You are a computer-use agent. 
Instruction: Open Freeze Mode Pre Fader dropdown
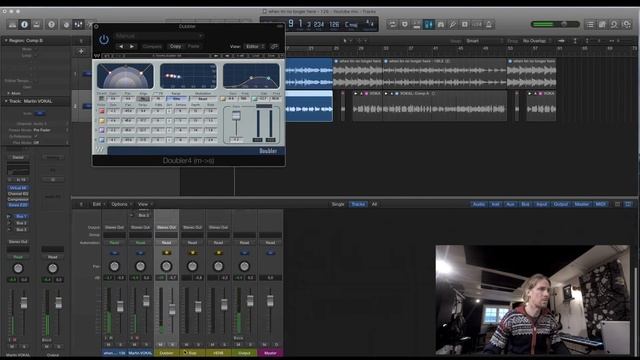click(50, 130)
